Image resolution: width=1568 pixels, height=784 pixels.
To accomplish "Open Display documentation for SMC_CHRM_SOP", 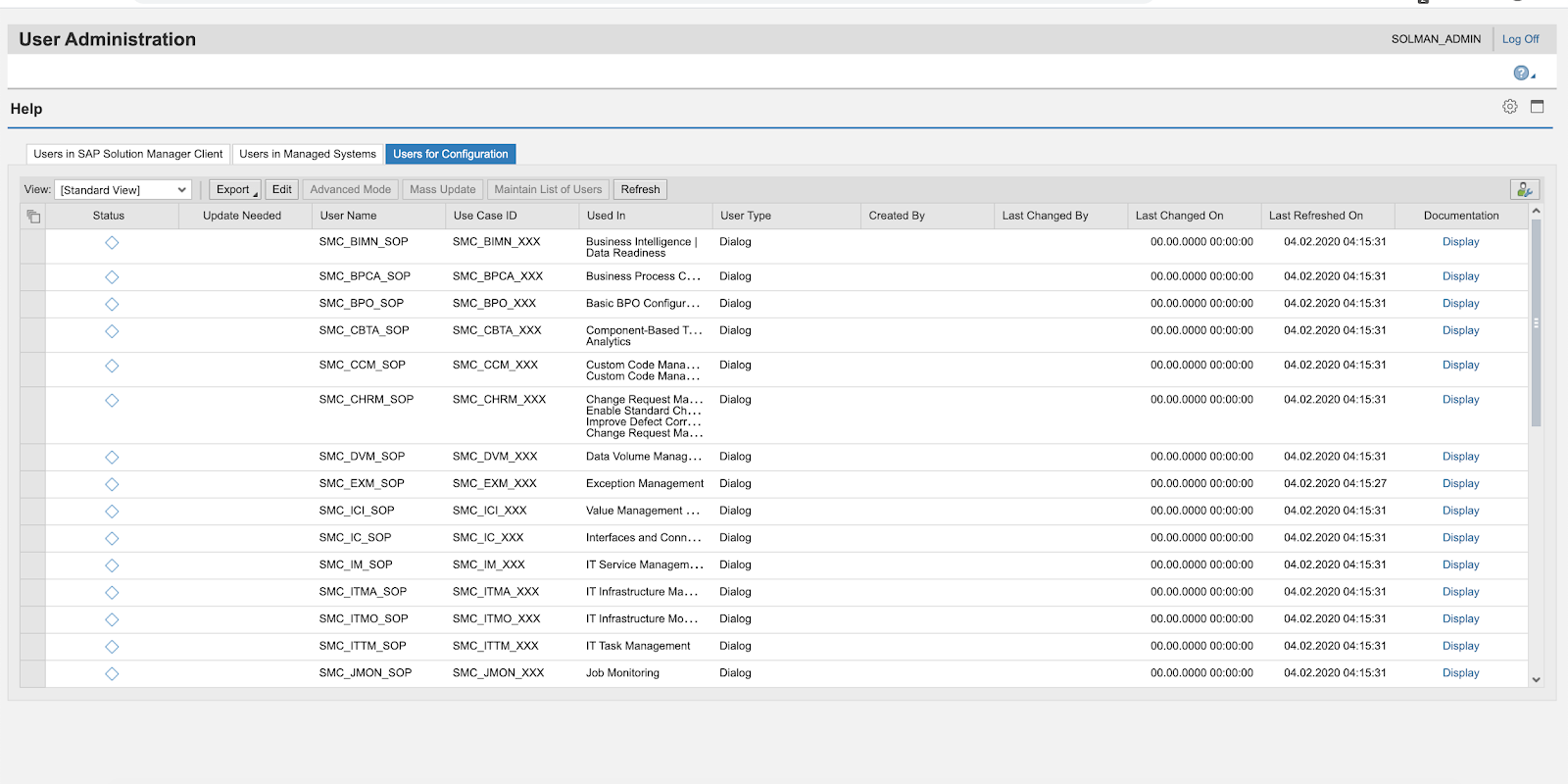I will tap(1460, 400).
